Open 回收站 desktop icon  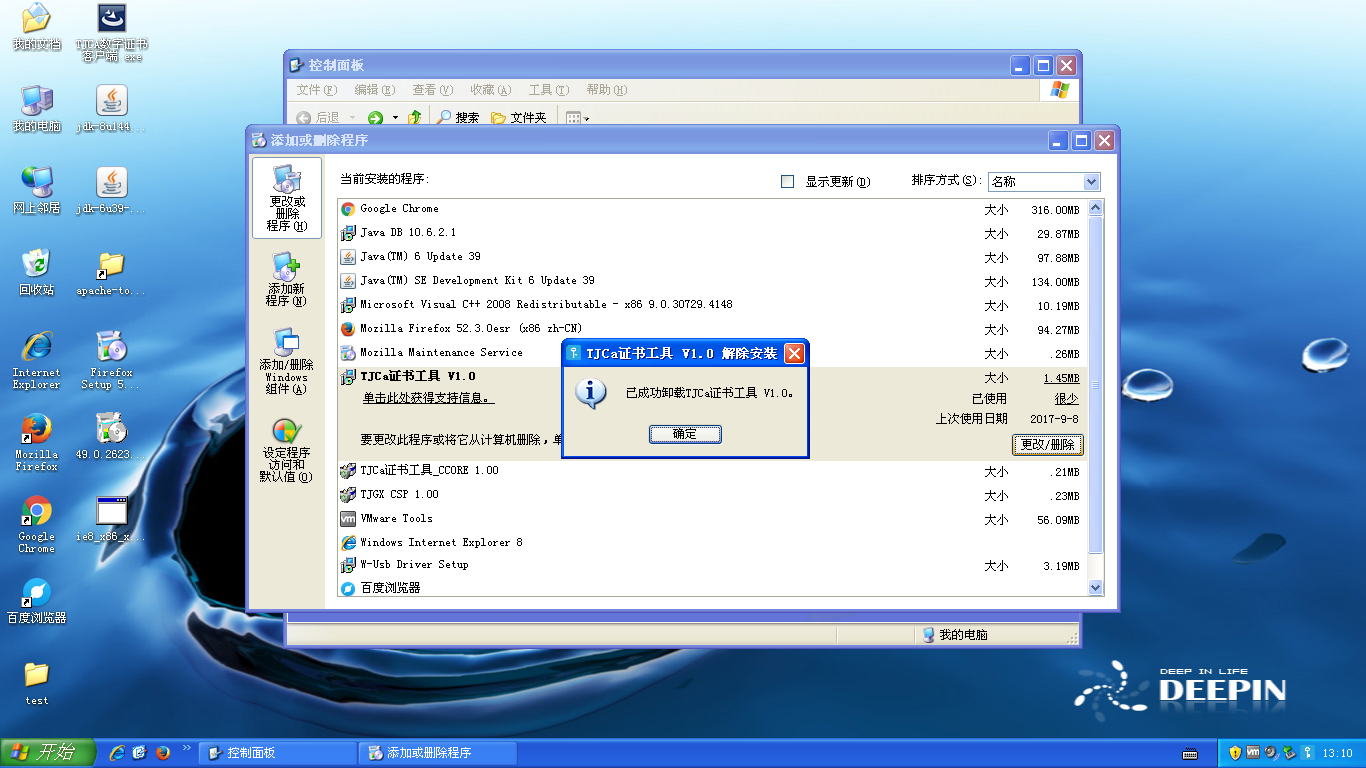tap(36, 274)
